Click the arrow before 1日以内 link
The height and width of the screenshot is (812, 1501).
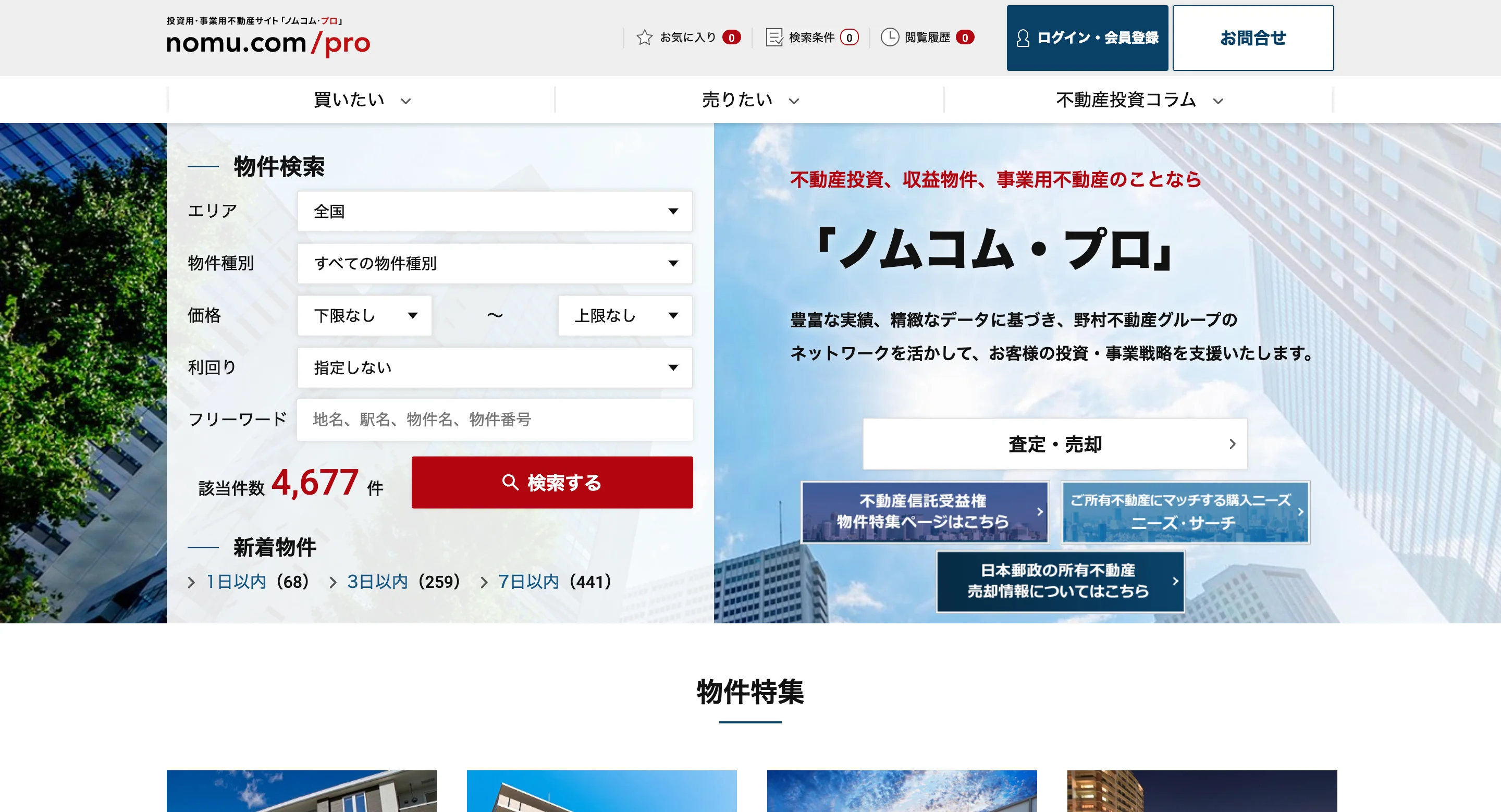coord(191,582)
